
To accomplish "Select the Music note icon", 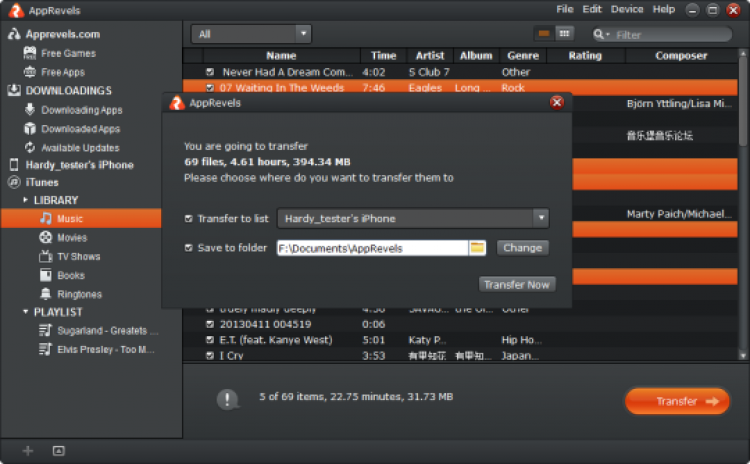I will 45,219.
